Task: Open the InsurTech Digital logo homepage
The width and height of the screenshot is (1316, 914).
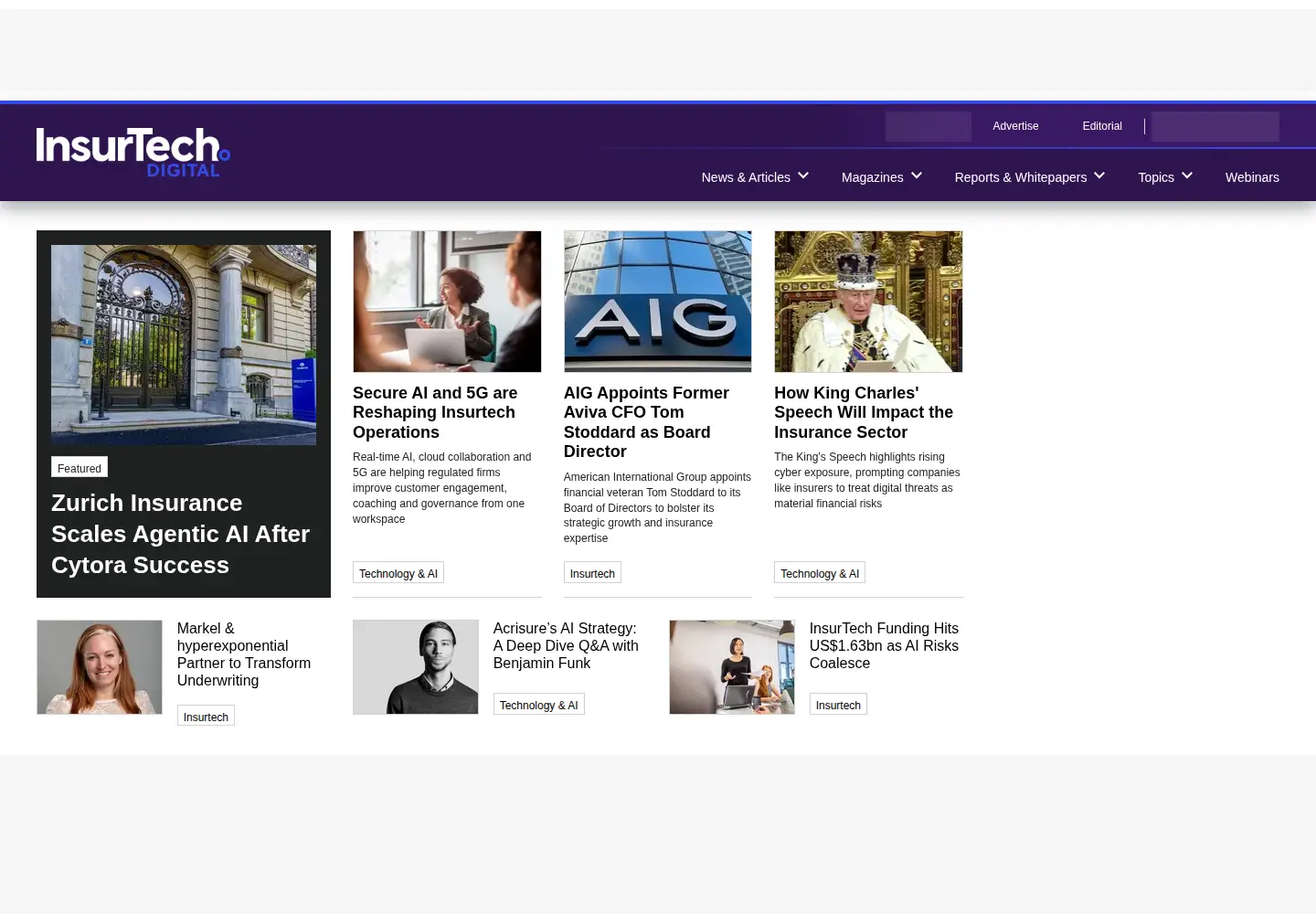Action: tap(133, 152)
